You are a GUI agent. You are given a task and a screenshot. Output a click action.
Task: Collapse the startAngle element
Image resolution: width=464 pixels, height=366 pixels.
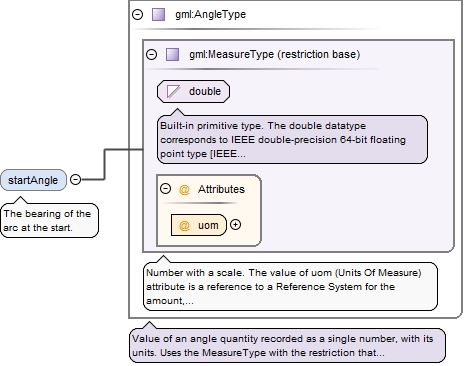click(76, 179)
